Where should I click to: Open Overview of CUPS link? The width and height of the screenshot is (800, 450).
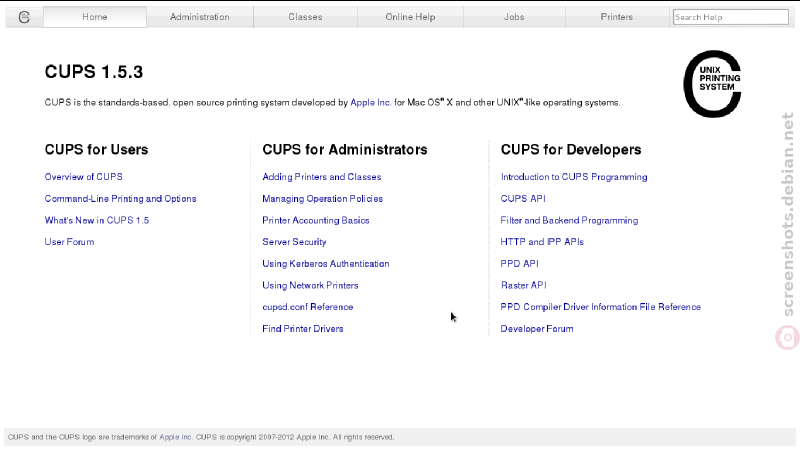click(x=84, y=177)
